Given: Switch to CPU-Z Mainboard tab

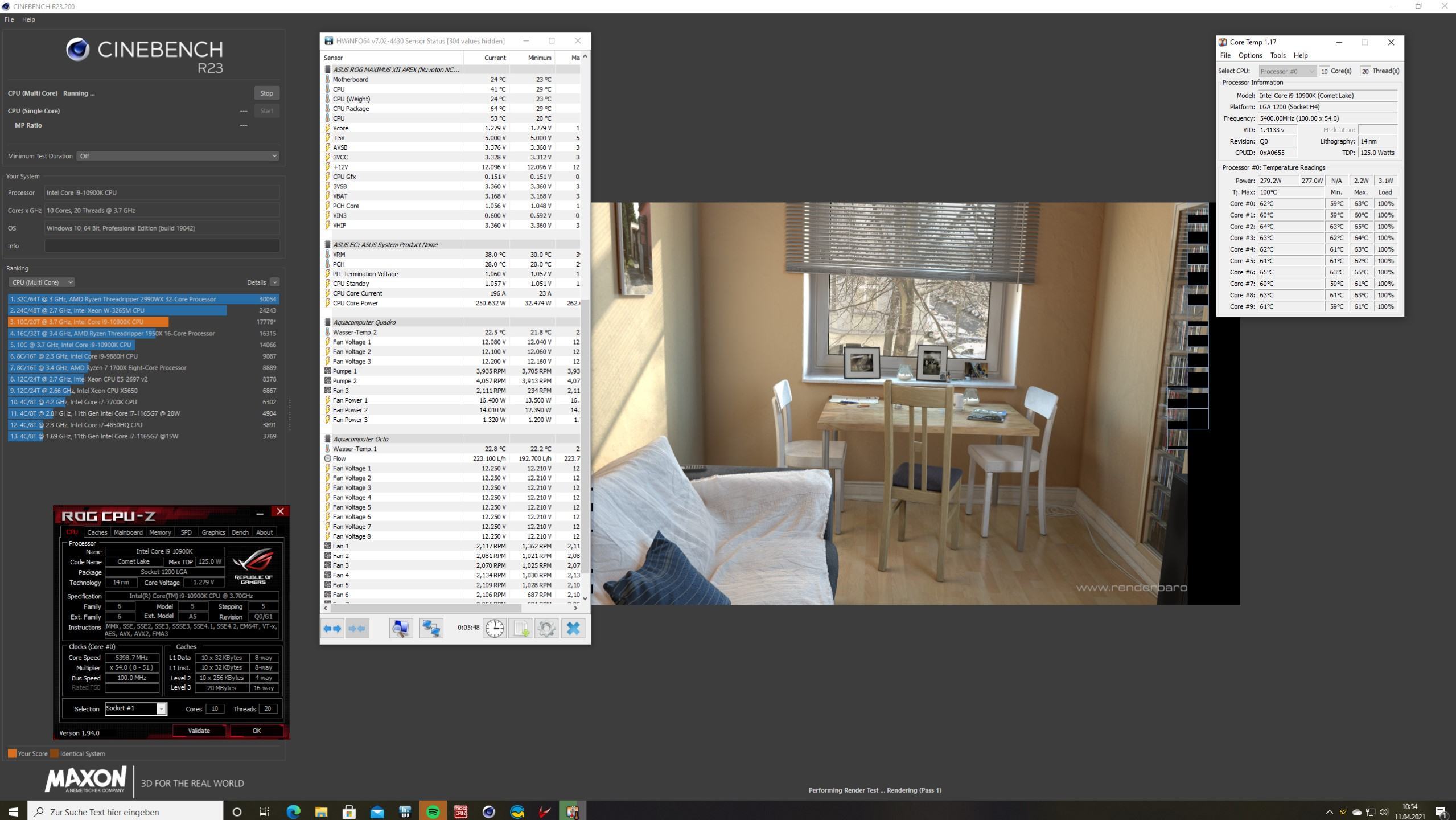Looking at the screenshot, I should pos(128,532).
